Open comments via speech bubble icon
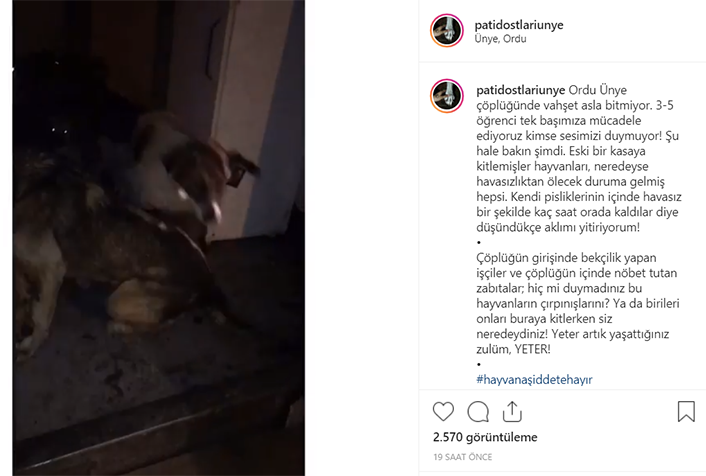706x476 pixels. tap(478, 412)
